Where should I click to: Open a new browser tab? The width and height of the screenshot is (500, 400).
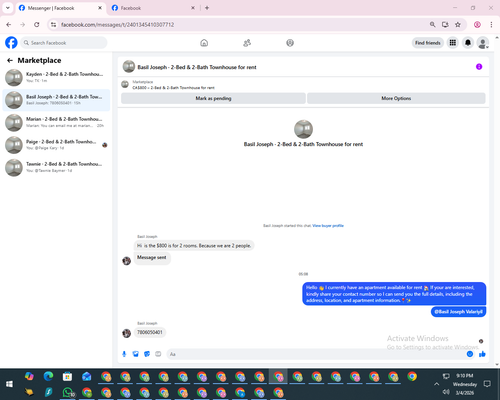coord(207,8)
